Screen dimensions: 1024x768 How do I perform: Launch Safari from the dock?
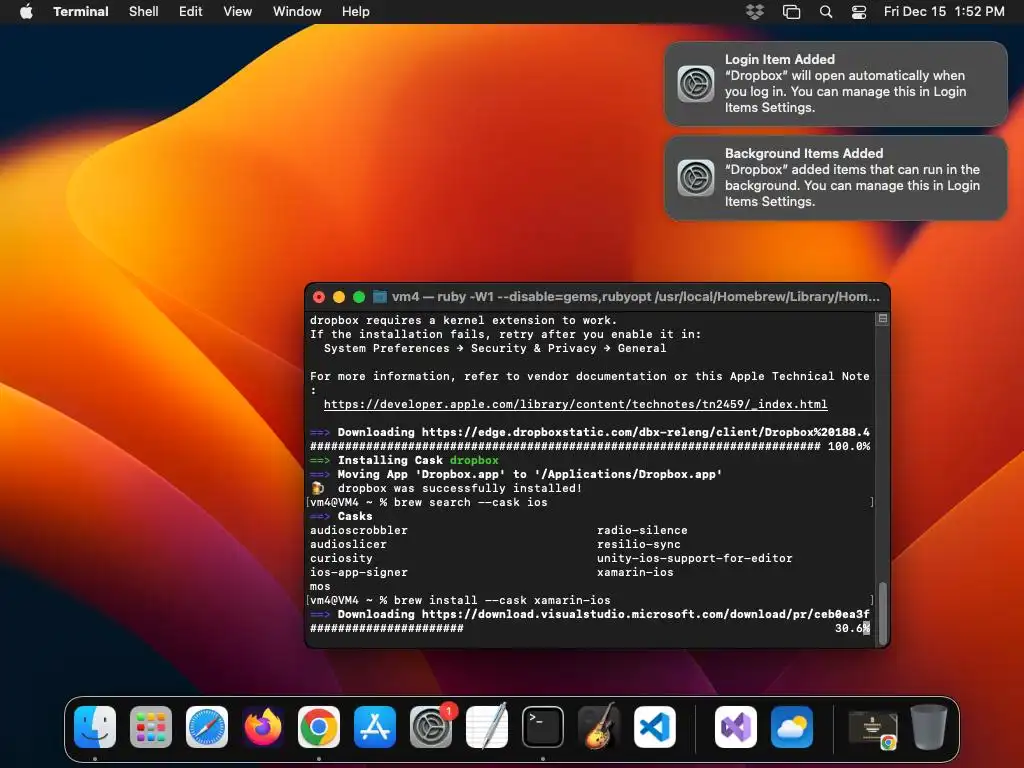(207, 726)
